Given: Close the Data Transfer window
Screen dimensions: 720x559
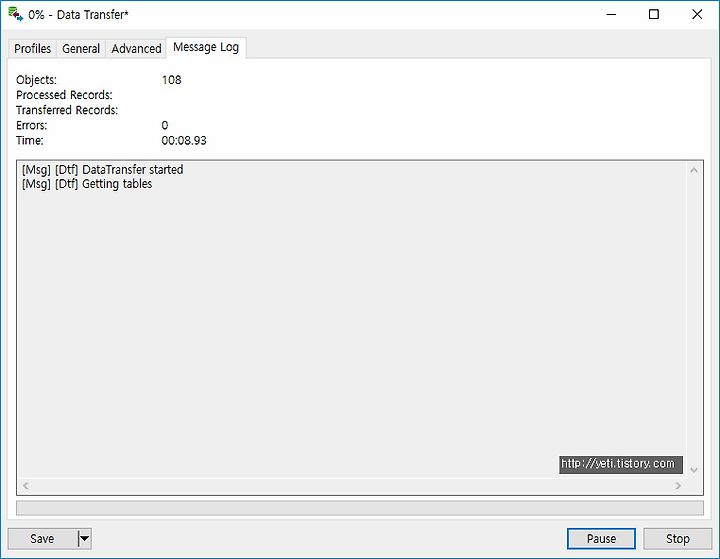Looking at the screenshot, I should pos(697,14).
